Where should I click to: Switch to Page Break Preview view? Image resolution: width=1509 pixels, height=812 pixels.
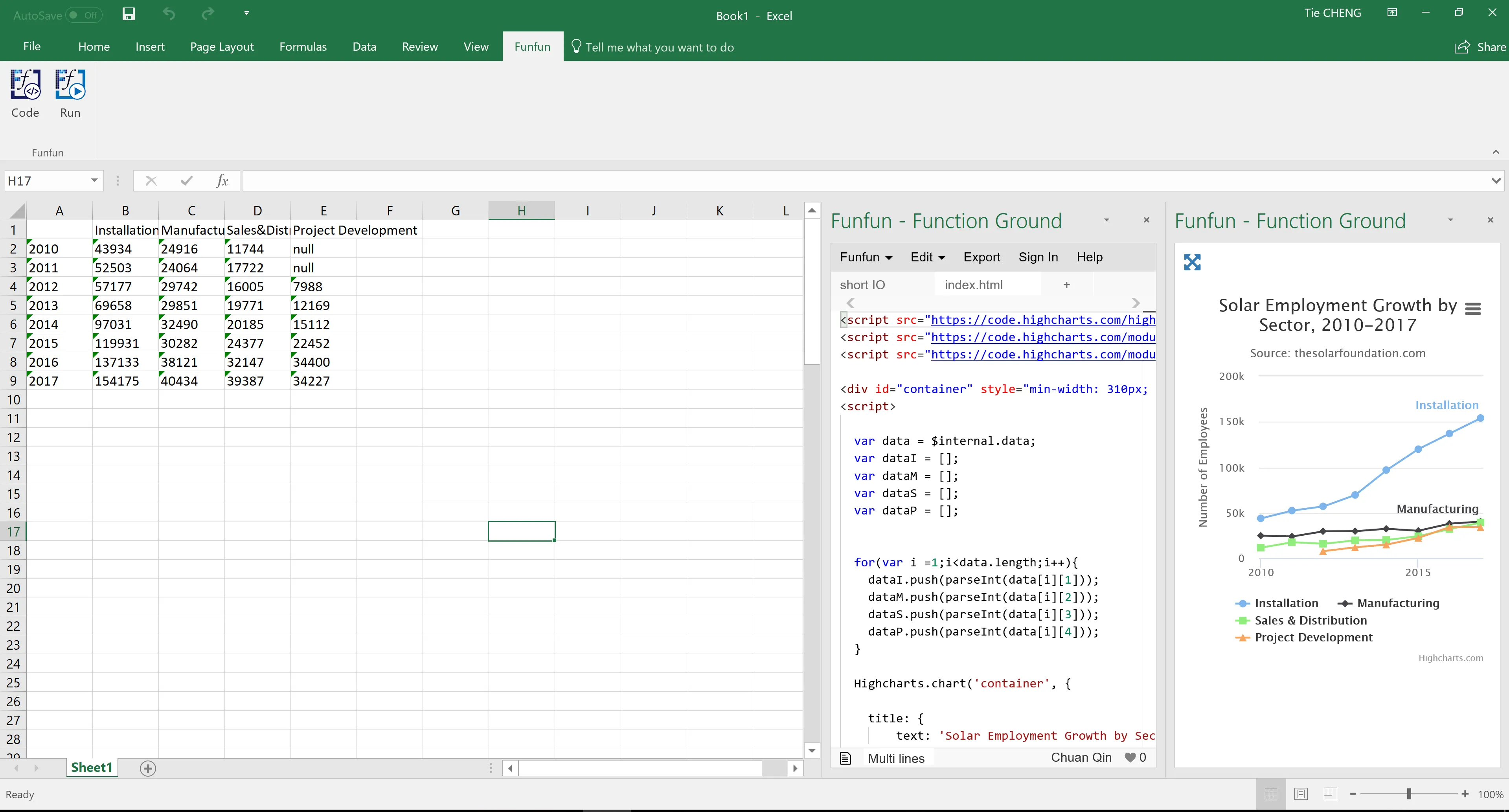tap(1330, 794)
